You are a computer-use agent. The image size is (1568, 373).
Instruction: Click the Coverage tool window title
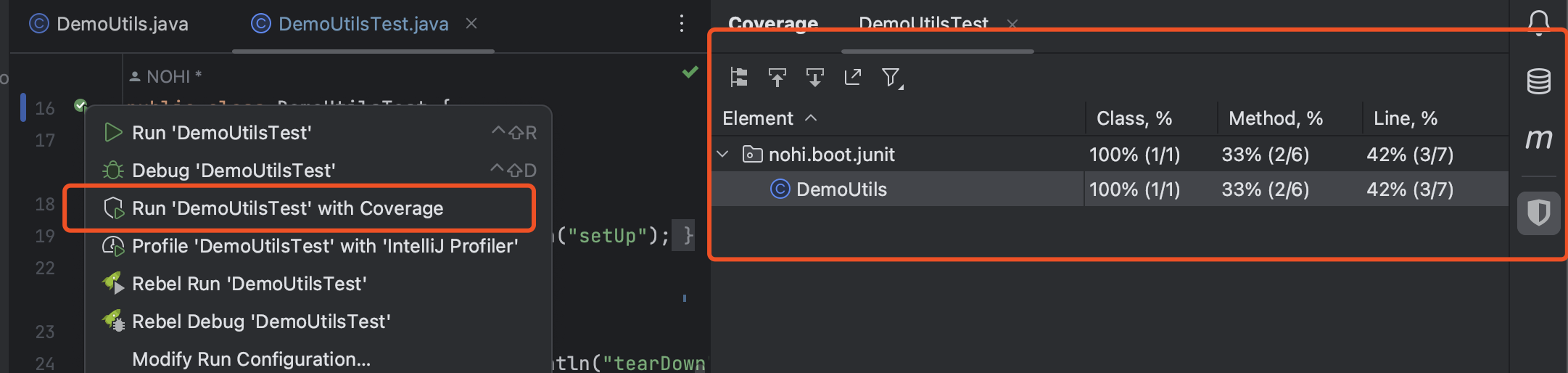[x=773, y=23]
